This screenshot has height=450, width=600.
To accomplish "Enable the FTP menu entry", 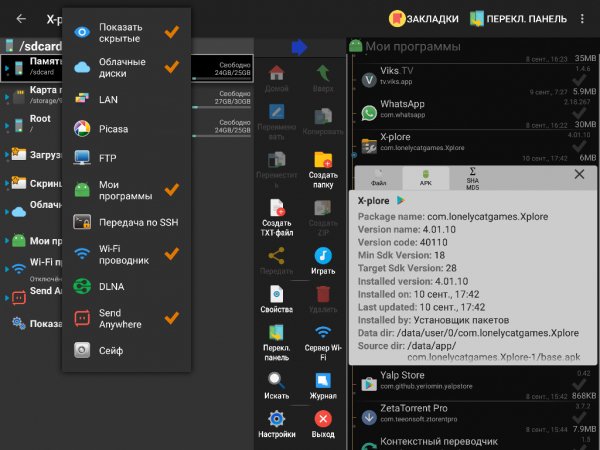I will [x=126, y=158].
